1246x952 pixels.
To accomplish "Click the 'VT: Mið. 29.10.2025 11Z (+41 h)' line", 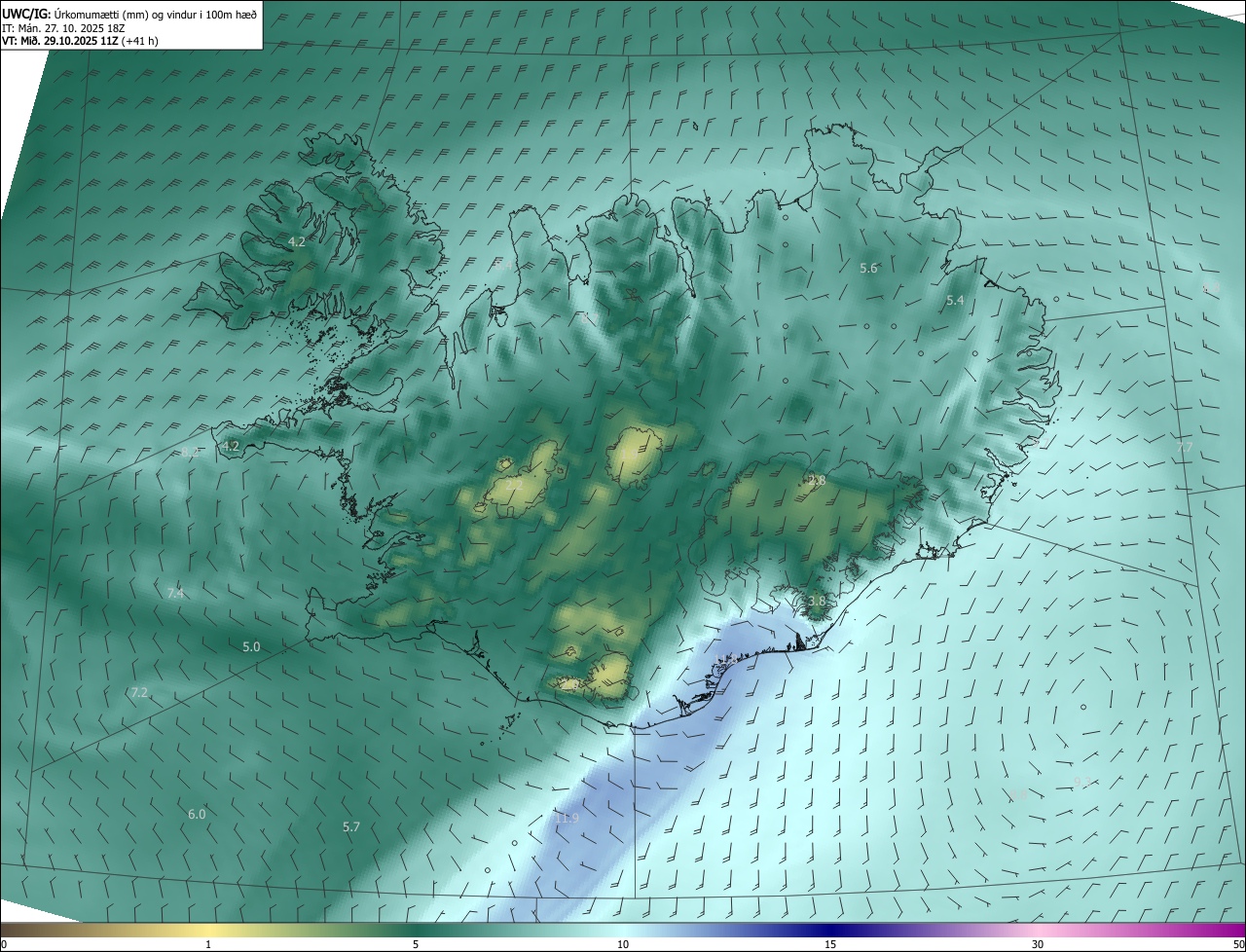I will point(81,40).
